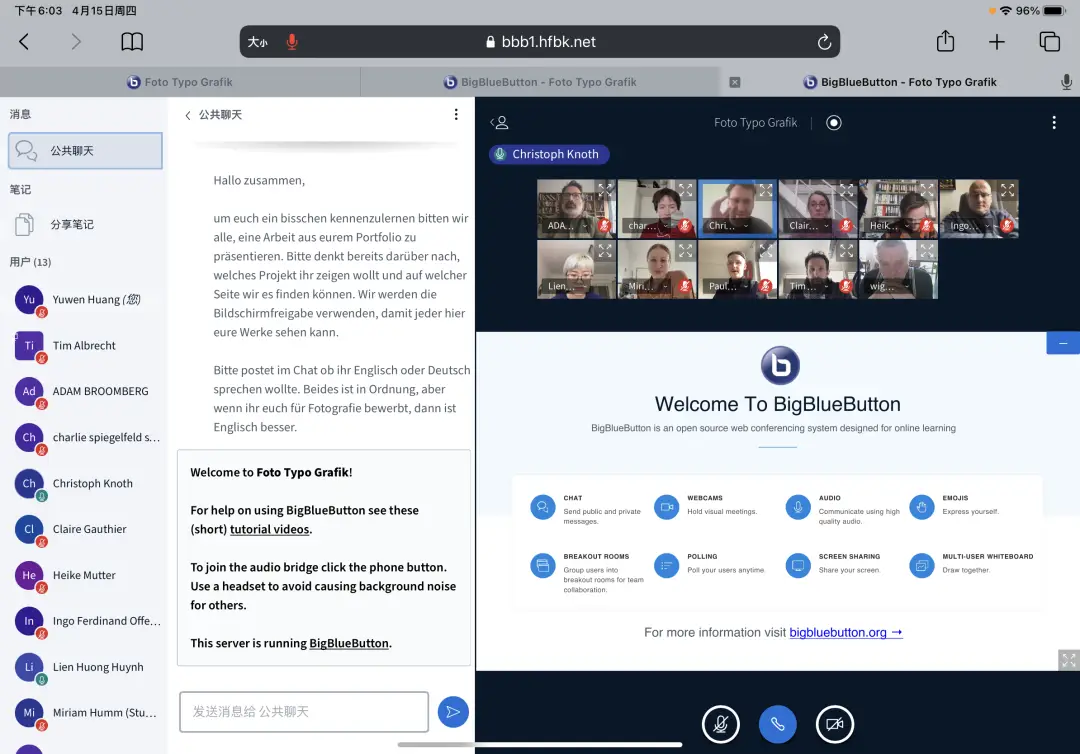
Task: Fullscreen the Ingo... webcam
Action: coord(1008,191)
